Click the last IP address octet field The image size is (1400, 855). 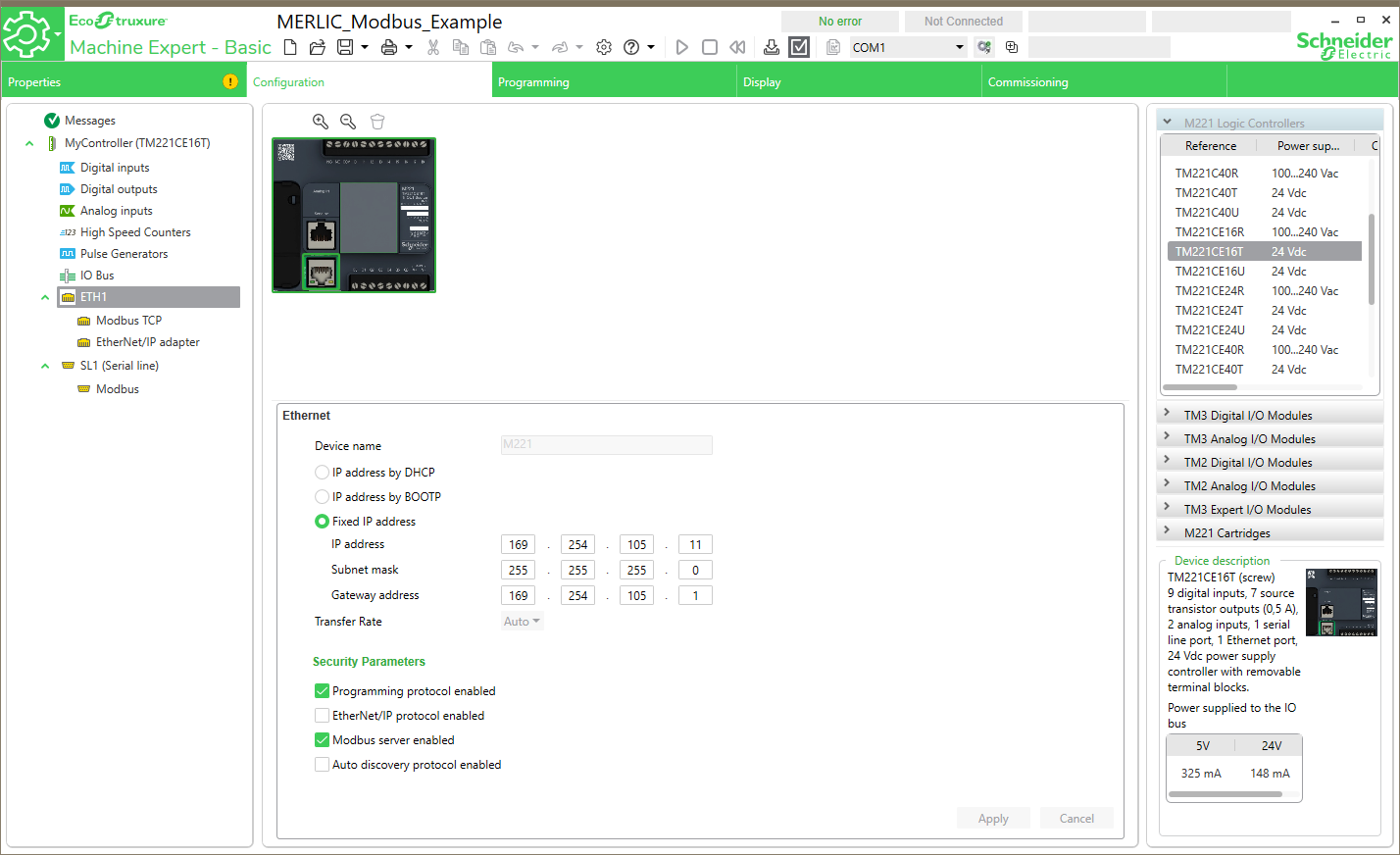tap(695, 545)
